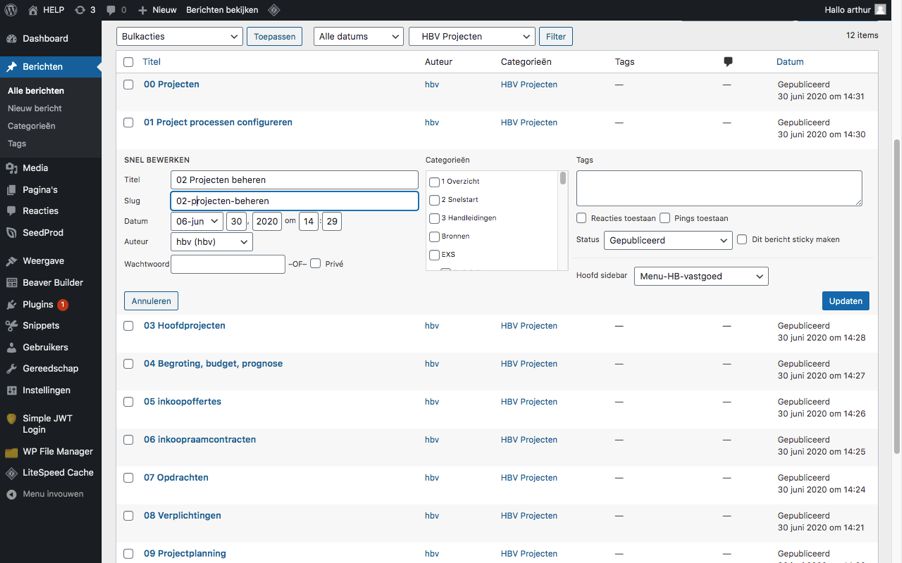The image size is (902, 563).
Task: Open updates icon in admin bar
Action: (x=79, y=10)
